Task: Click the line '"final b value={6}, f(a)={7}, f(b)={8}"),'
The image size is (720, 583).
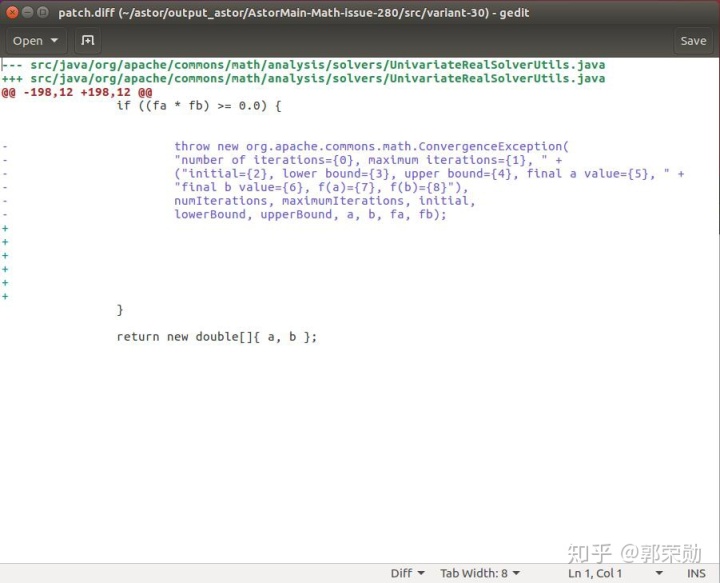Action: [321, 187]
